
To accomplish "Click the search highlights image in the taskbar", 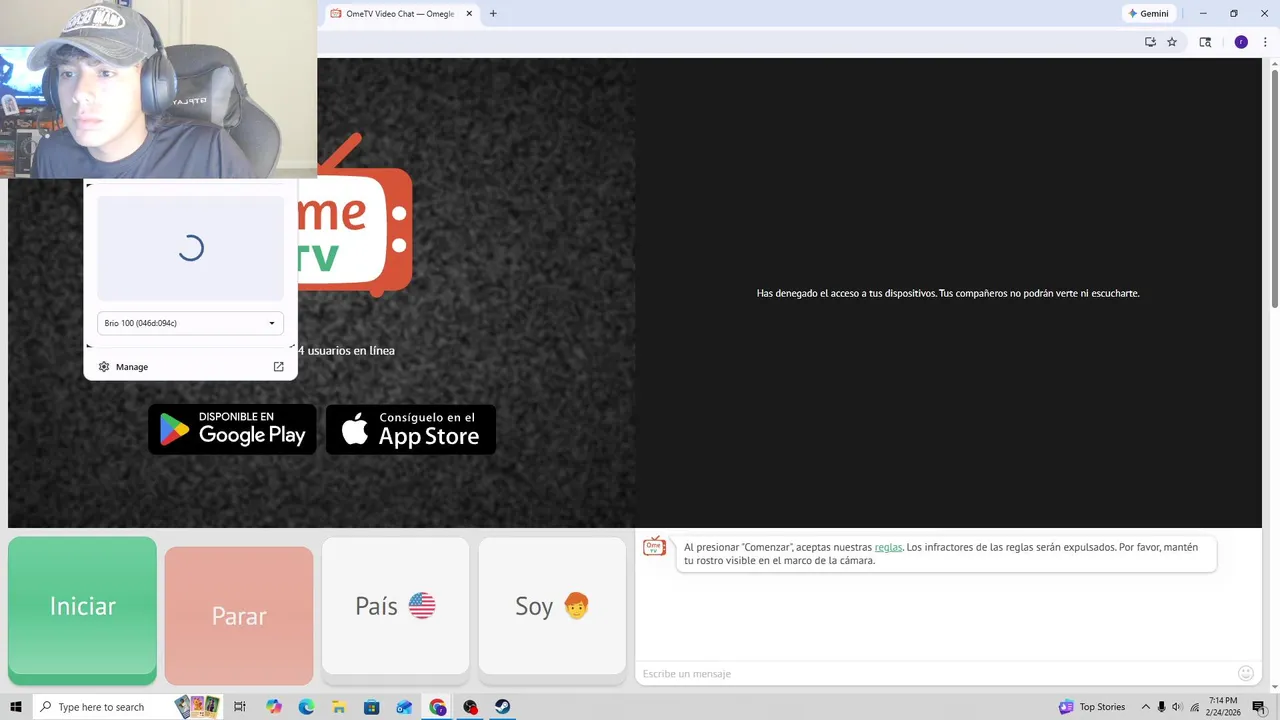I will 198,707.
